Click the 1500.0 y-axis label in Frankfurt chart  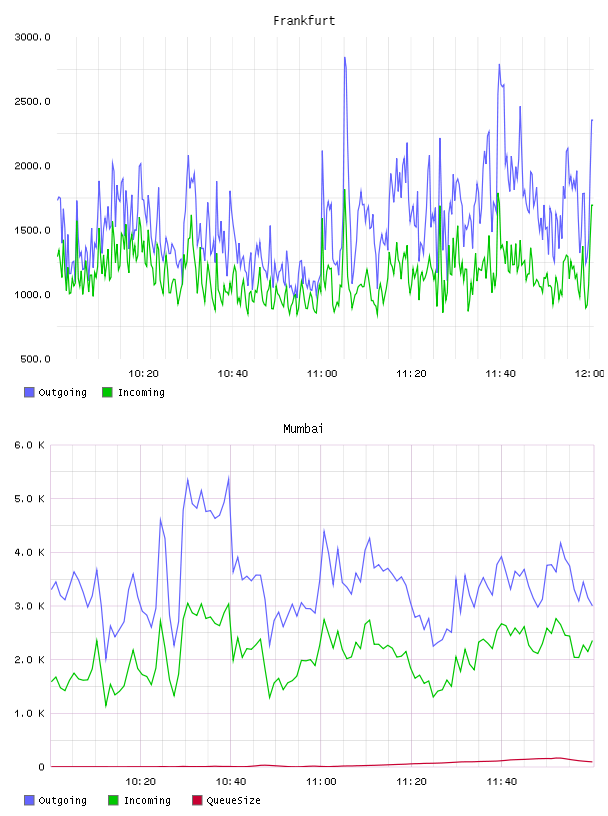pyautogui.click(x=32, y=231)
